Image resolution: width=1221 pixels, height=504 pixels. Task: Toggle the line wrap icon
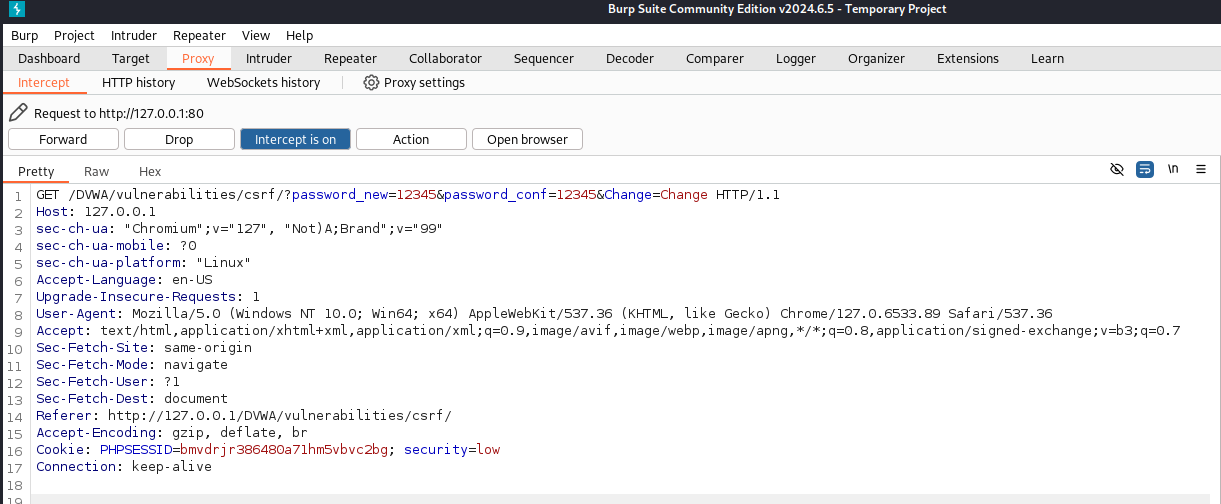click(1145, 169)
